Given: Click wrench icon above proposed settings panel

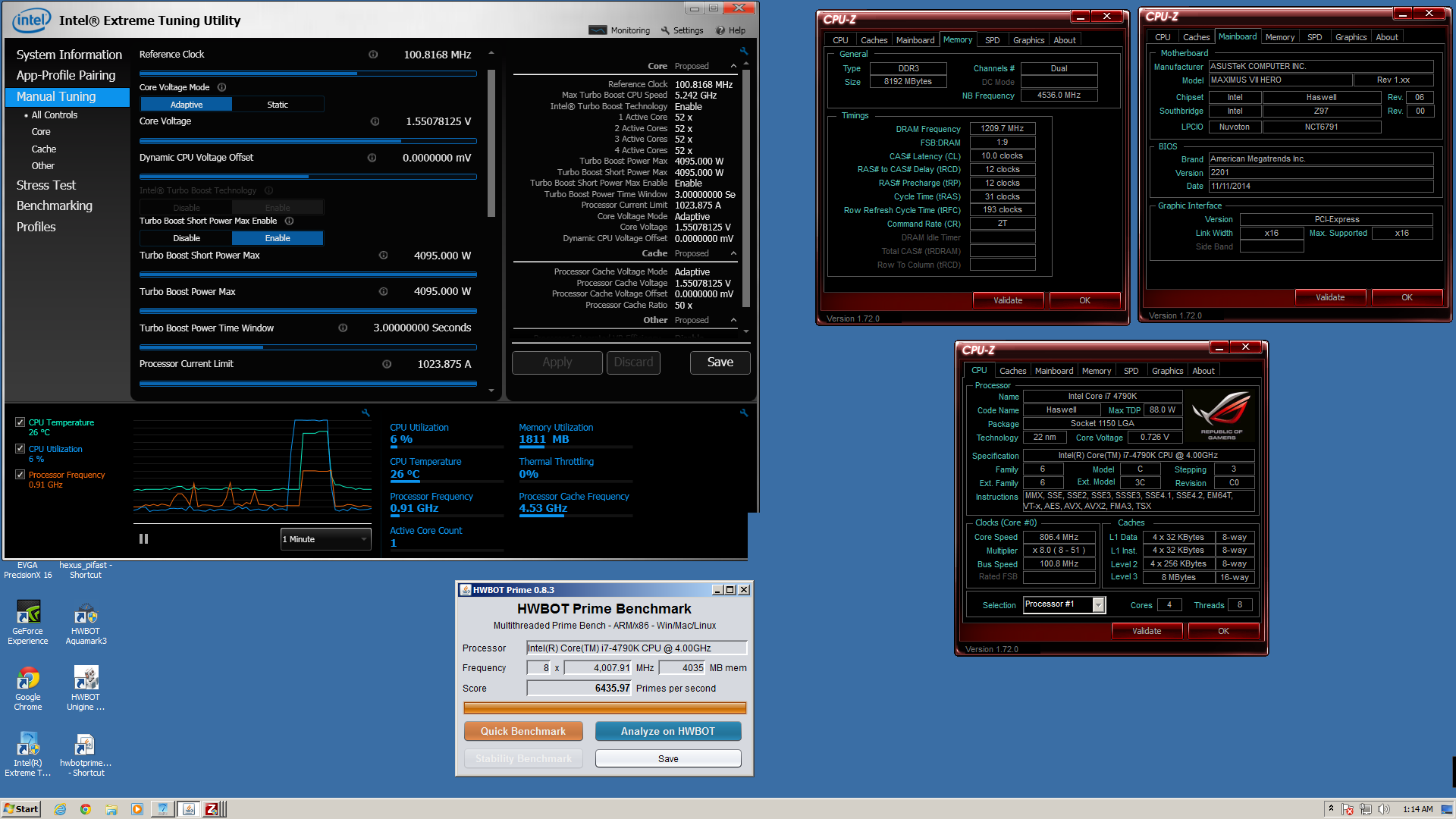Looking at the screenshot, I should point(744,52).
